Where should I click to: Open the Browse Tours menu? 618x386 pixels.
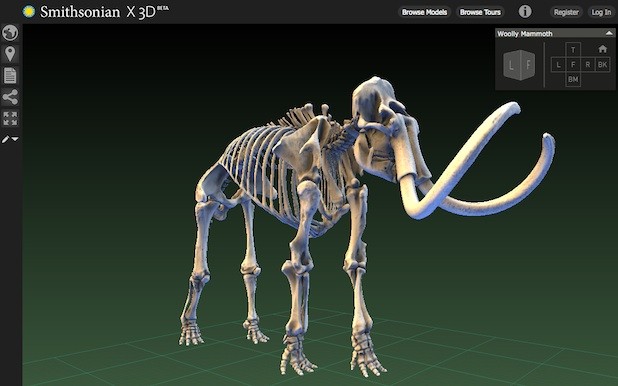pyautogui.click(x=480, y=12)
